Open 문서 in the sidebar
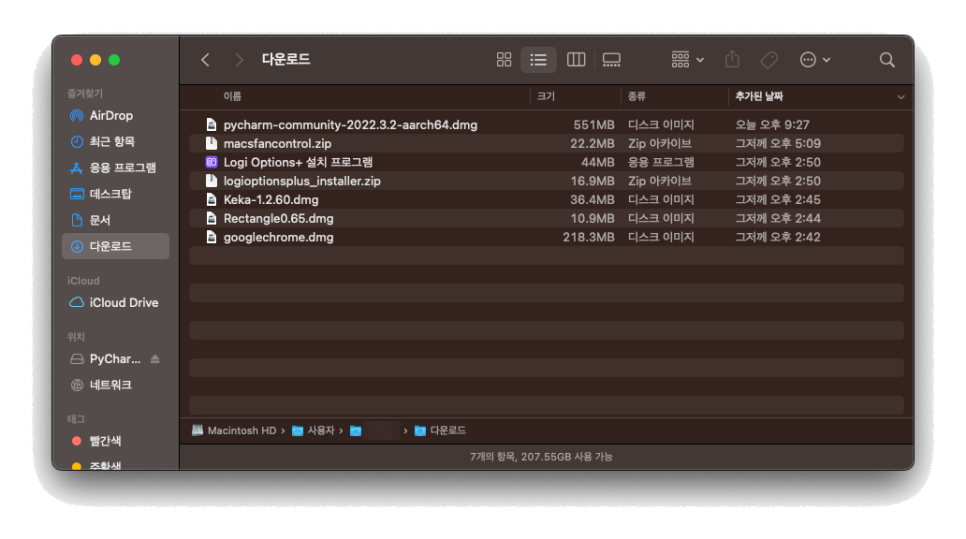 [115, 220]
